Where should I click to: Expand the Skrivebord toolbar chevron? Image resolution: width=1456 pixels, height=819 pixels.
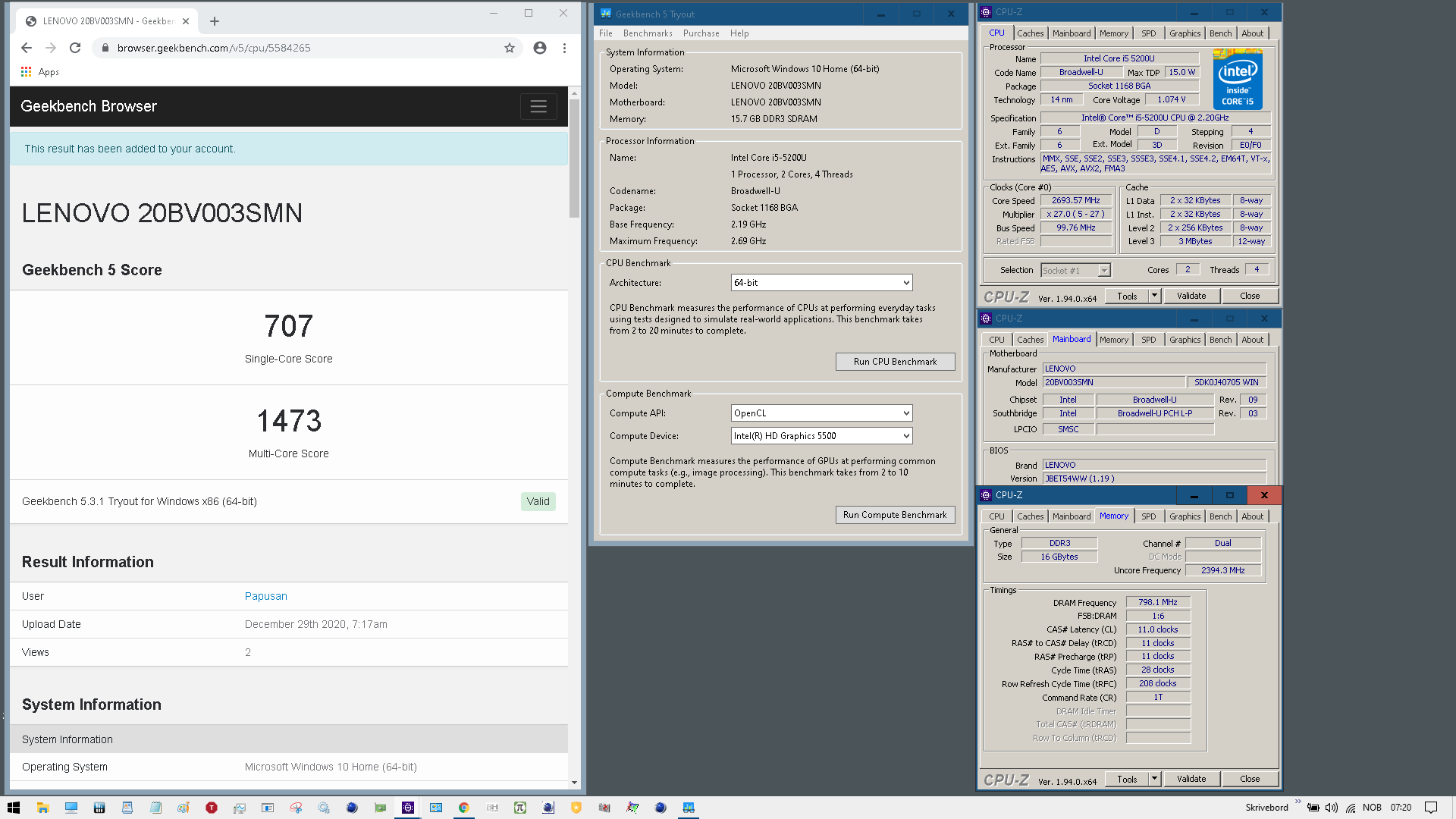pyautogui.click(x=1298, y=802)
